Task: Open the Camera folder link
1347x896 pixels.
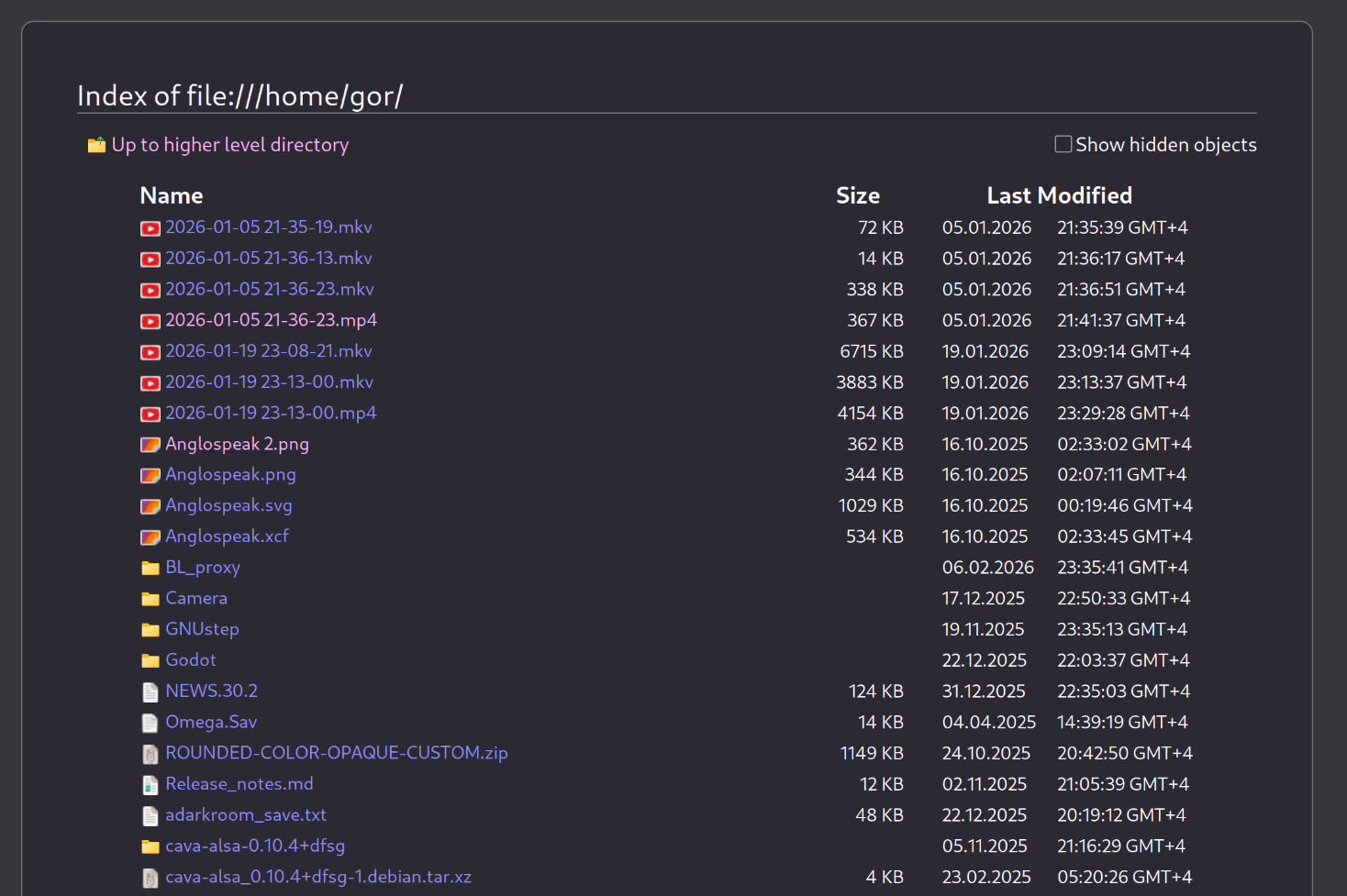Action: coord(196,598)
